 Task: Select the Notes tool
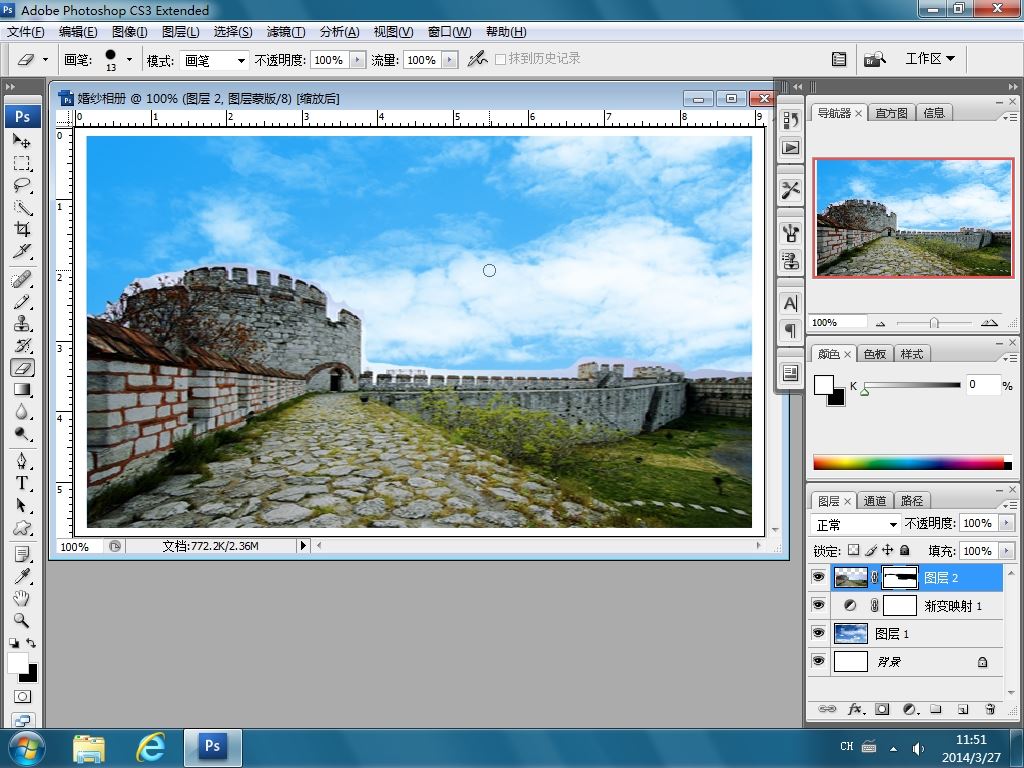[x=22, y=554]
